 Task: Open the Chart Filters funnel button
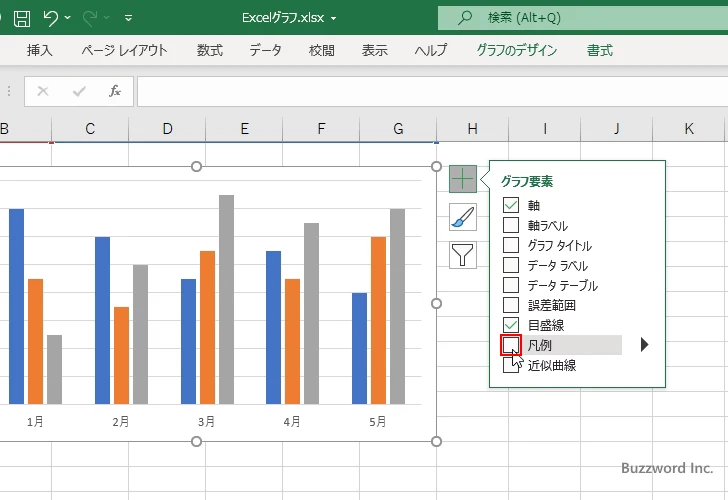click(462, 255)
